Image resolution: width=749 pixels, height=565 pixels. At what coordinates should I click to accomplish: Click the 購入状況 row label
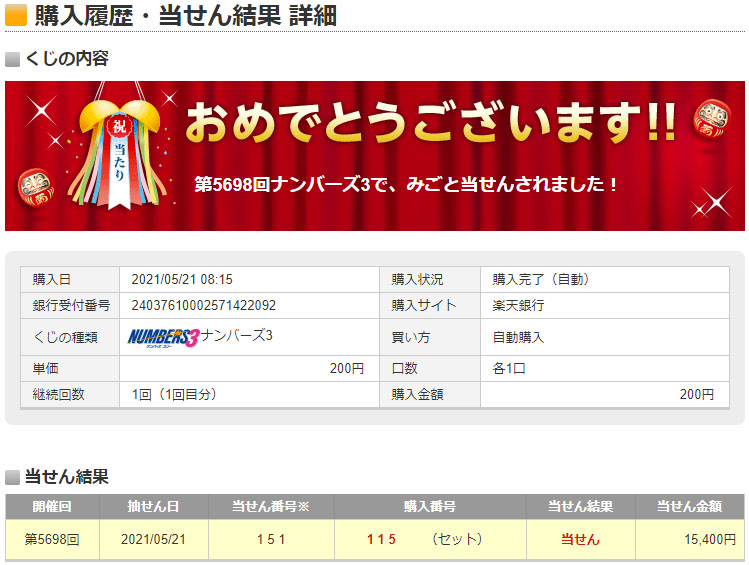[x=417, y=279]
